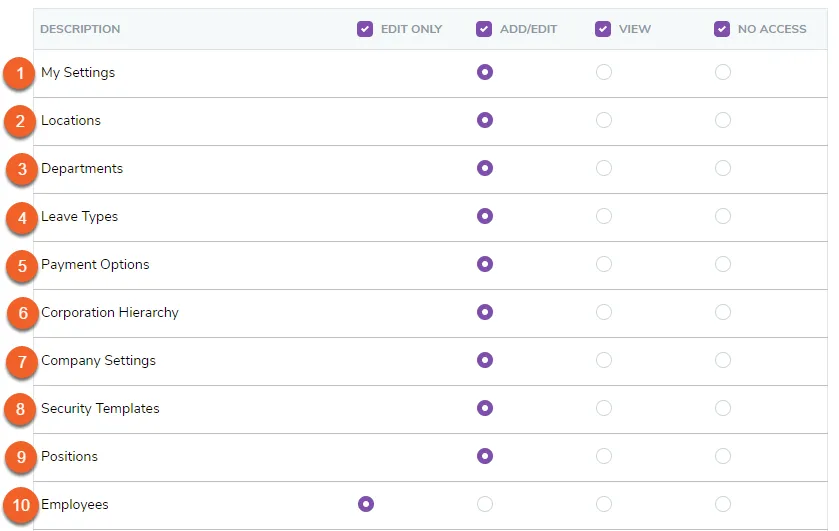This screenshot has height=531, width=839.
Task: Set Leave Types to No Access
Action: click(x=723, y=216)
